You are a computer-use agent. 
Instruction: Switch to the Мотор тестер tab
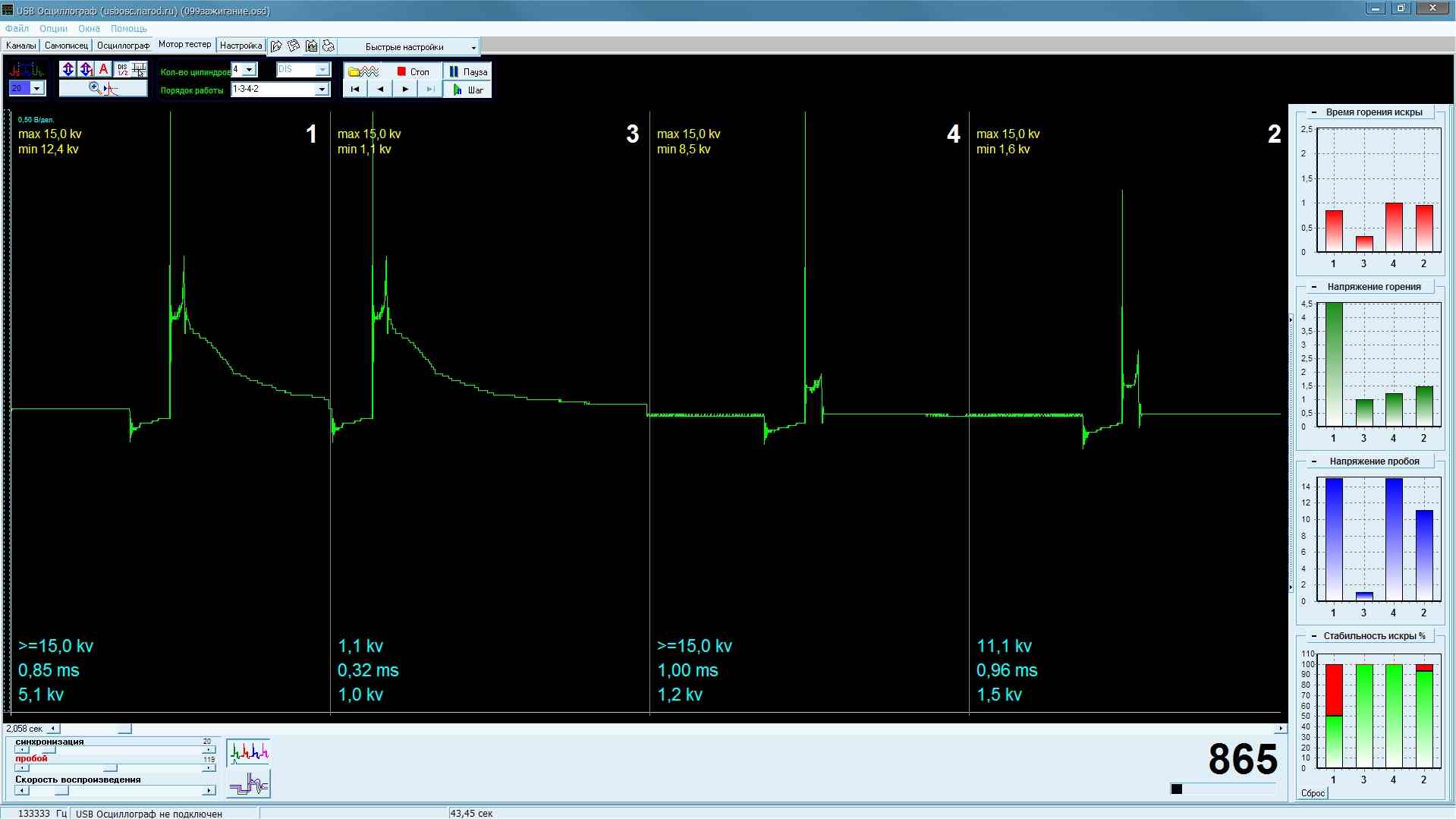[184, 45]
